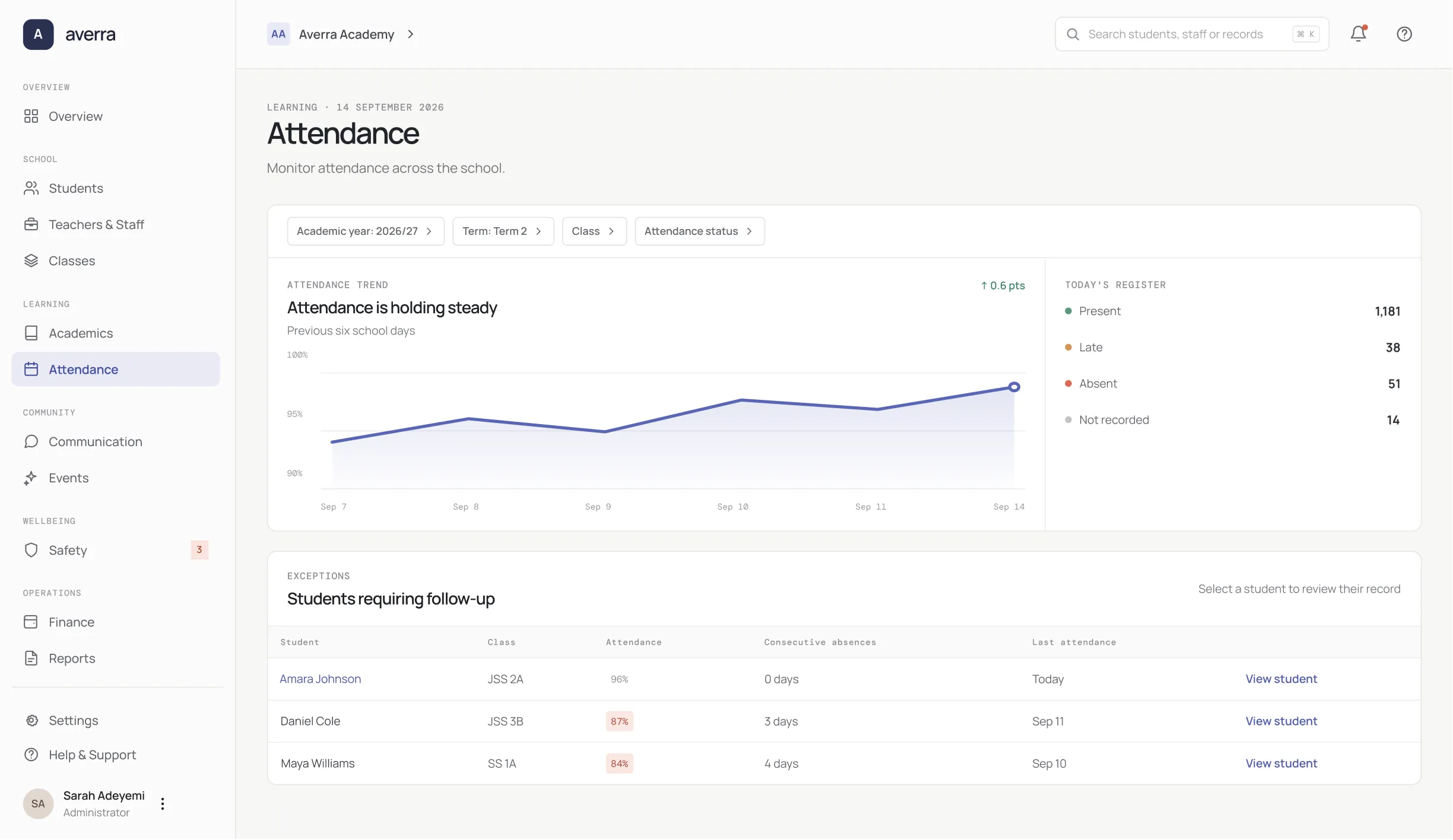Screen dimensions: 1453x840
Task: Click the Finance card icon
Action: pos(31,622)
